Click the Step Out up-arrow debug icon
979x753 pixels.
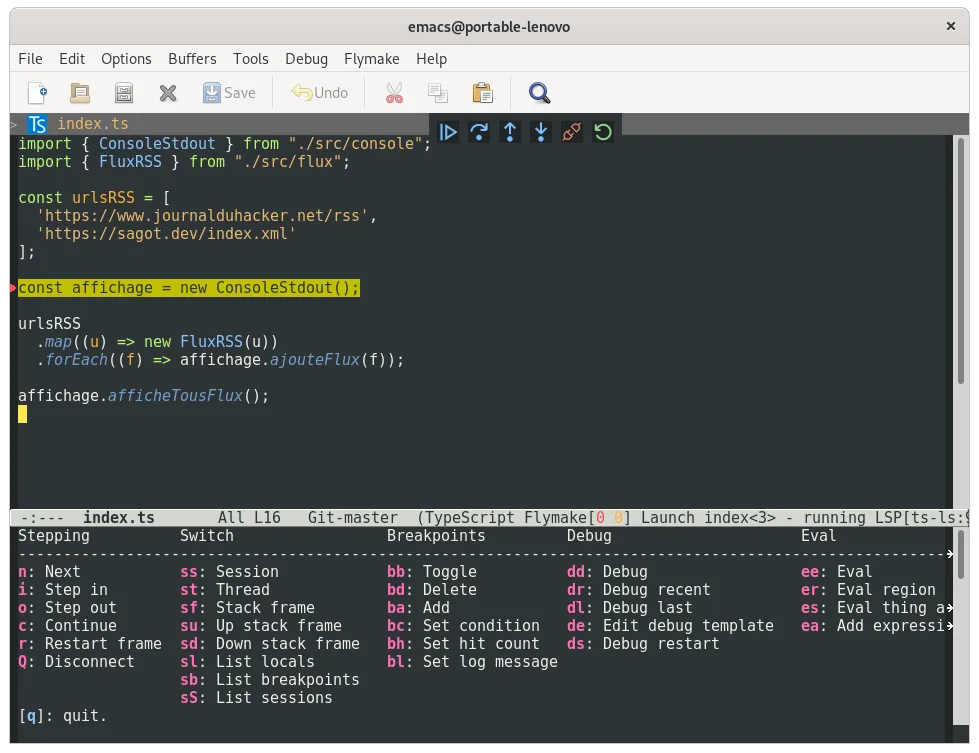[510, 131]
